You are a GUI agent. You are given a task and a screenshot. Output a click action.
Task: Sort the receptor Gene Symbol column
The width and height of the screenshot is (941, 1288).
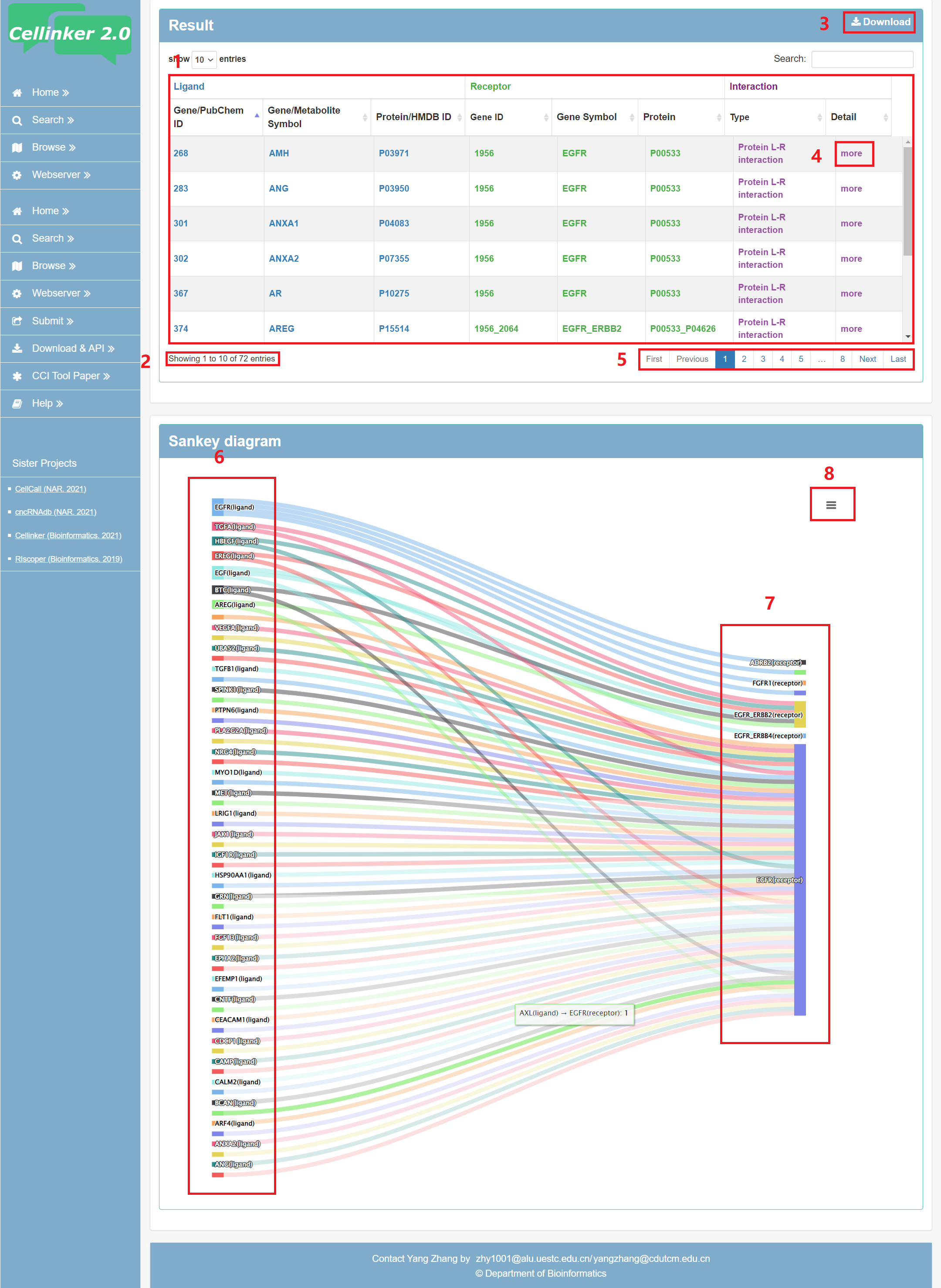tap(632, 117)
